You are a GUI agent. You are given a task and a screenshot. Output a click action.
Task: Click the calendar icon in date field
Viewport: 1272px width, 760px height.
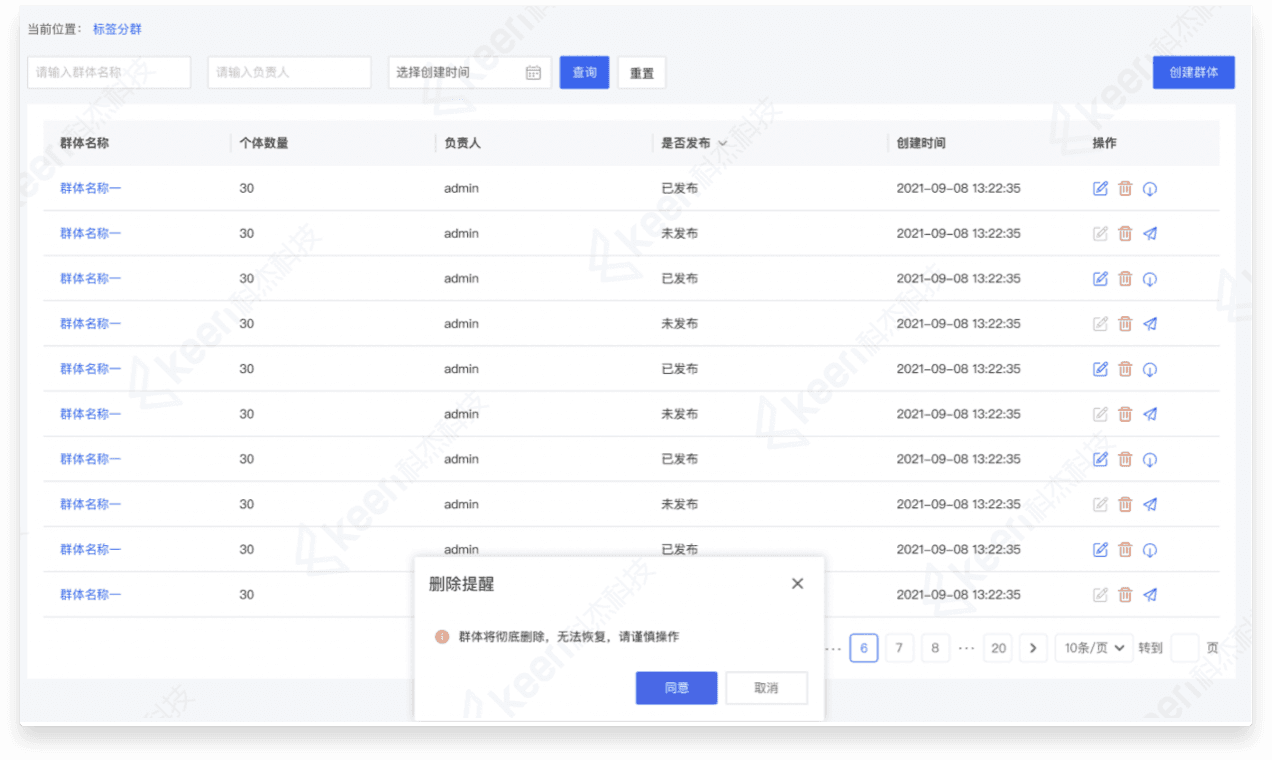click(x=533, y=73)
